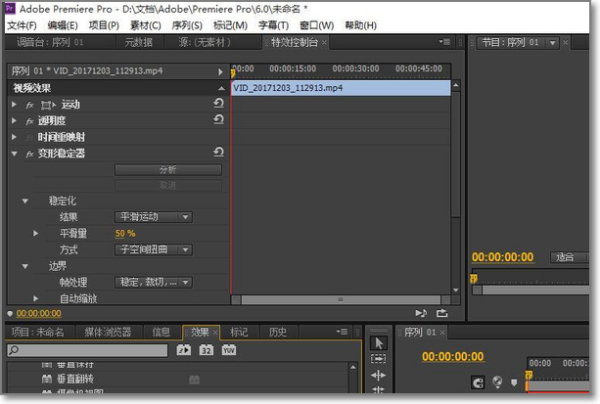This screenshot has height=404, width=600.
Task: Select the Track Select tool
Action: [378, 358]
